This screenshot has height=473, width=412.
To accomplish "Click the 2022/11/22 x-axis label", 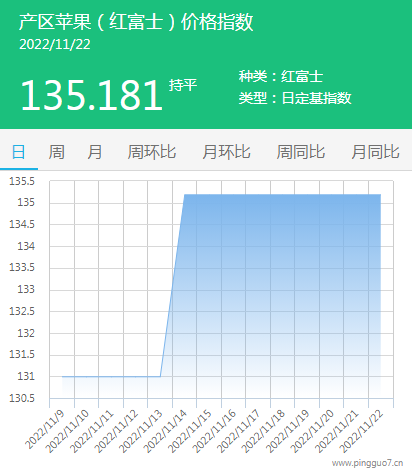I will [361, 431].
